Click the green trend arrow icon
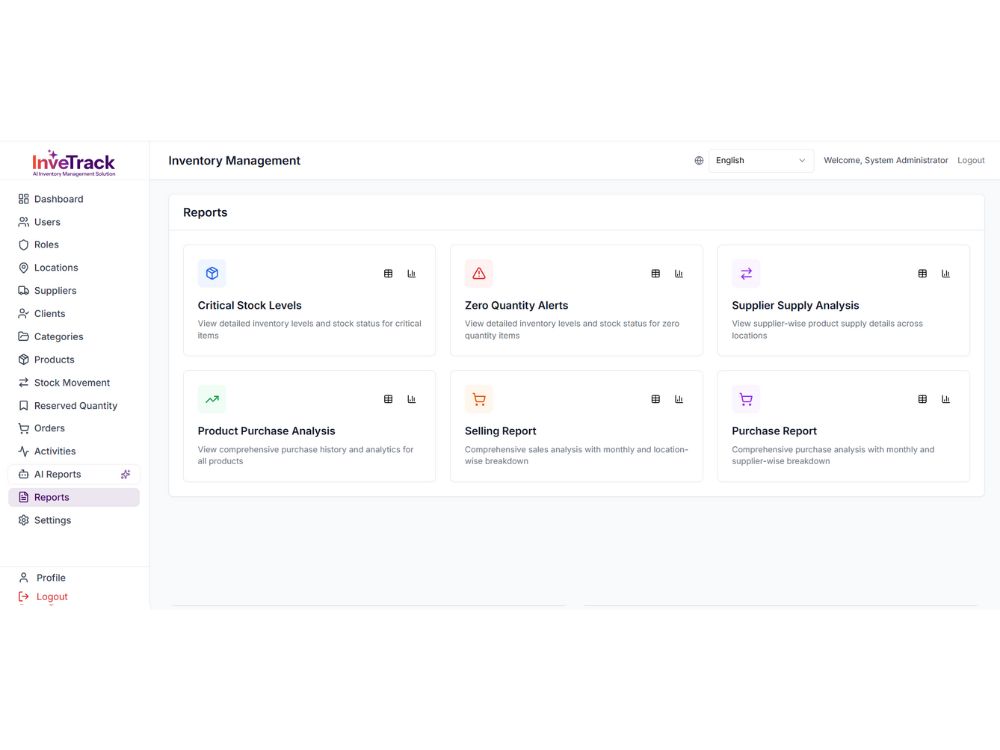1000x750 pixels. point(212,399)
